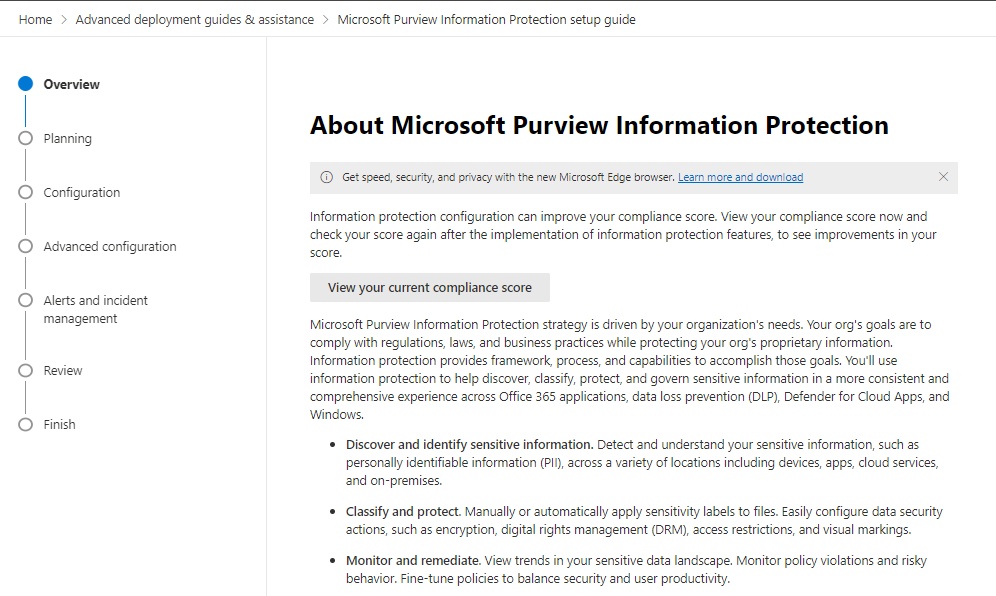Click the Review step circle marker
Screen dimensions: 996x596
26,371
